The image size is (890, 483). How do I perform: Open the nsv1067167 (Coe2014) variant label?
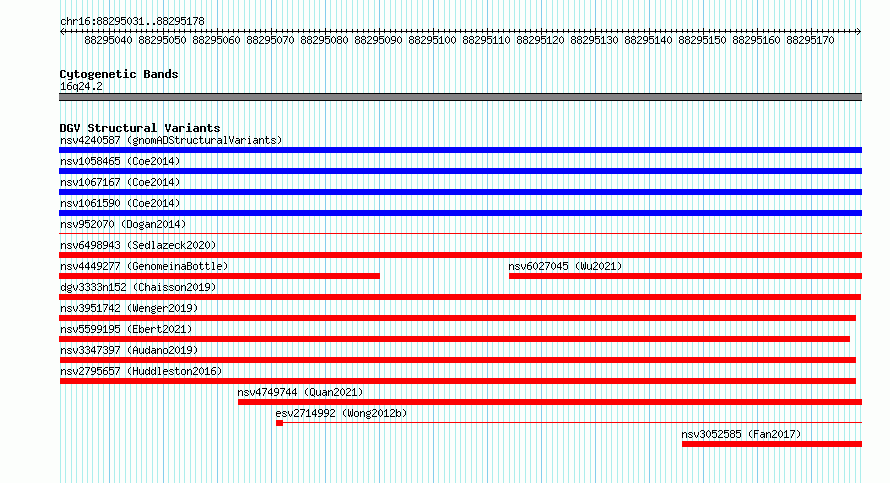pos(120,182)
